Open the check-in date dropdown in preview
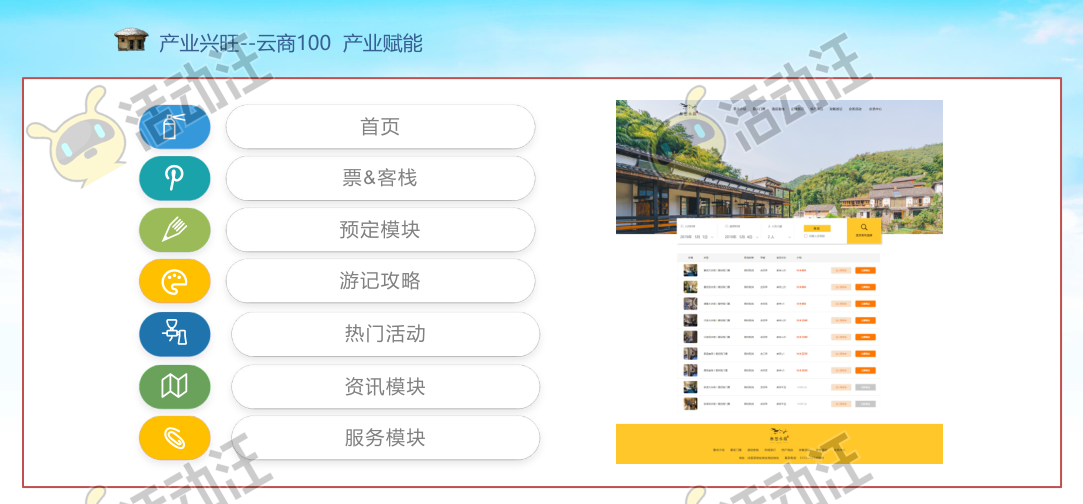1083x504 pixels. [x=697, y=237]
